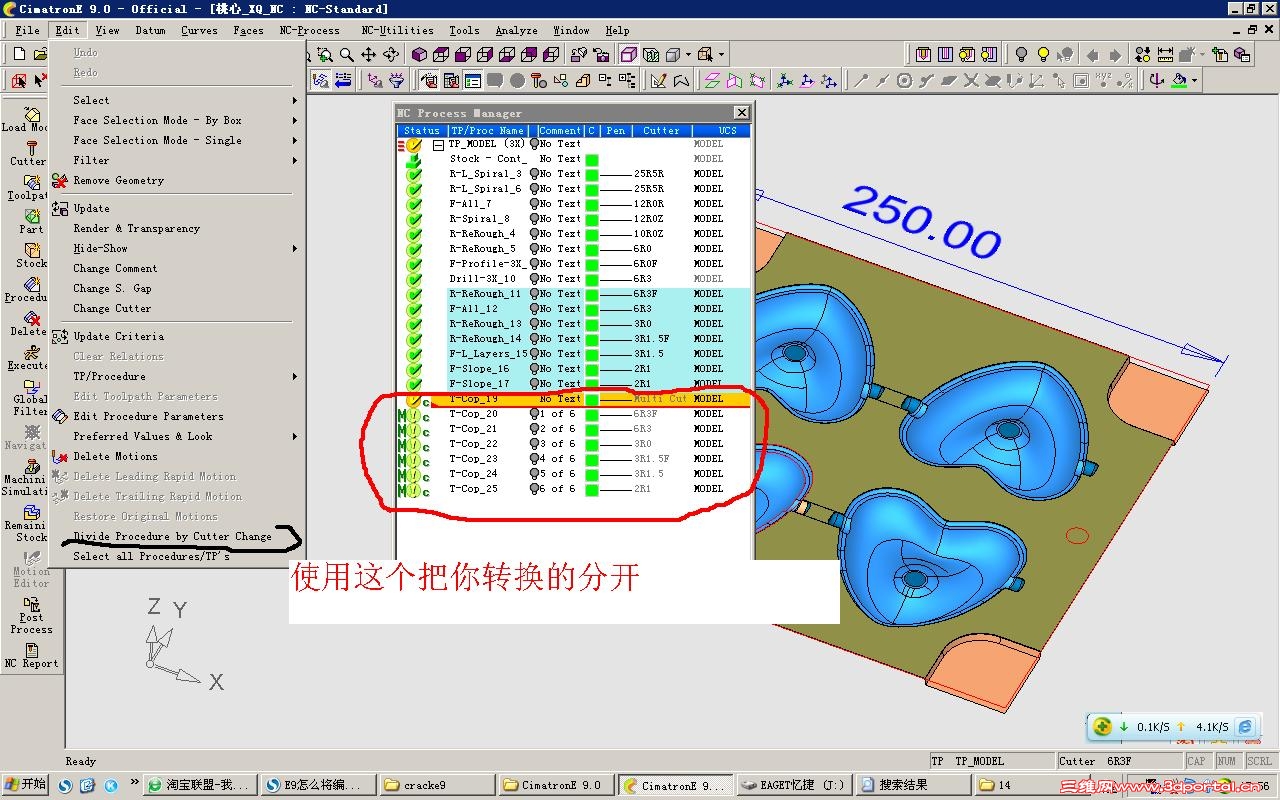Click the circle sketch tool icon
Image resolution: width=1280 pixels, height=800 pixels.
click(904, 81)
